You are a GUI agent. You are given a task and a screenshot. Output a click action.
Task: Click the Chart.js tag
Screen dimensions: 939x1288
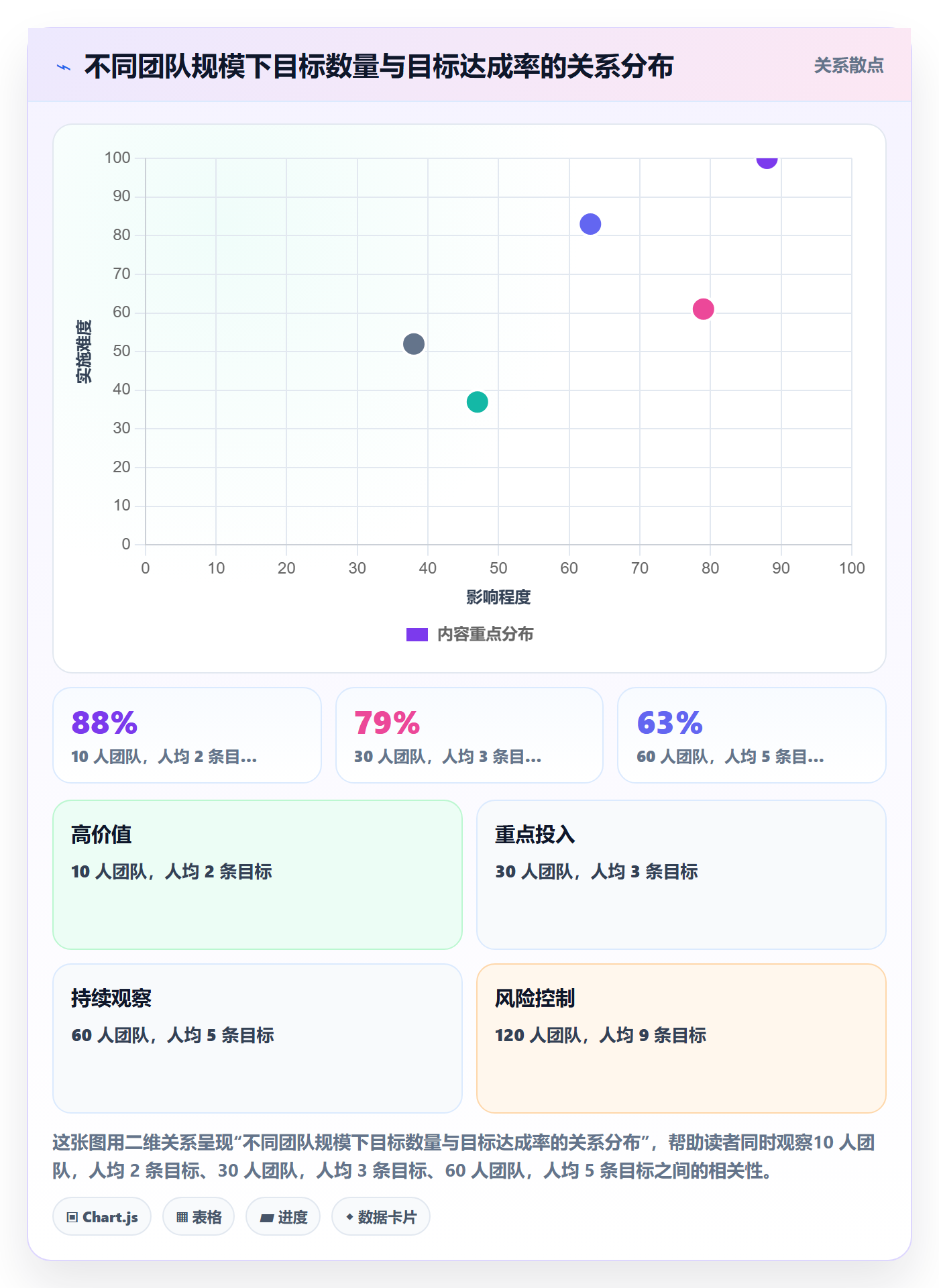point(102,1216)
